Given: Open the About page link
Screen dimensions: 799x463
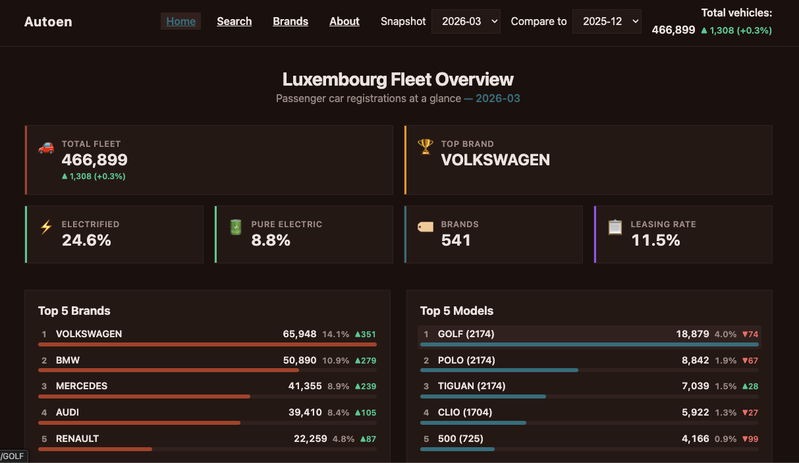Looking at the screenshot, I should pyautogui.click(x=344, y=21).
